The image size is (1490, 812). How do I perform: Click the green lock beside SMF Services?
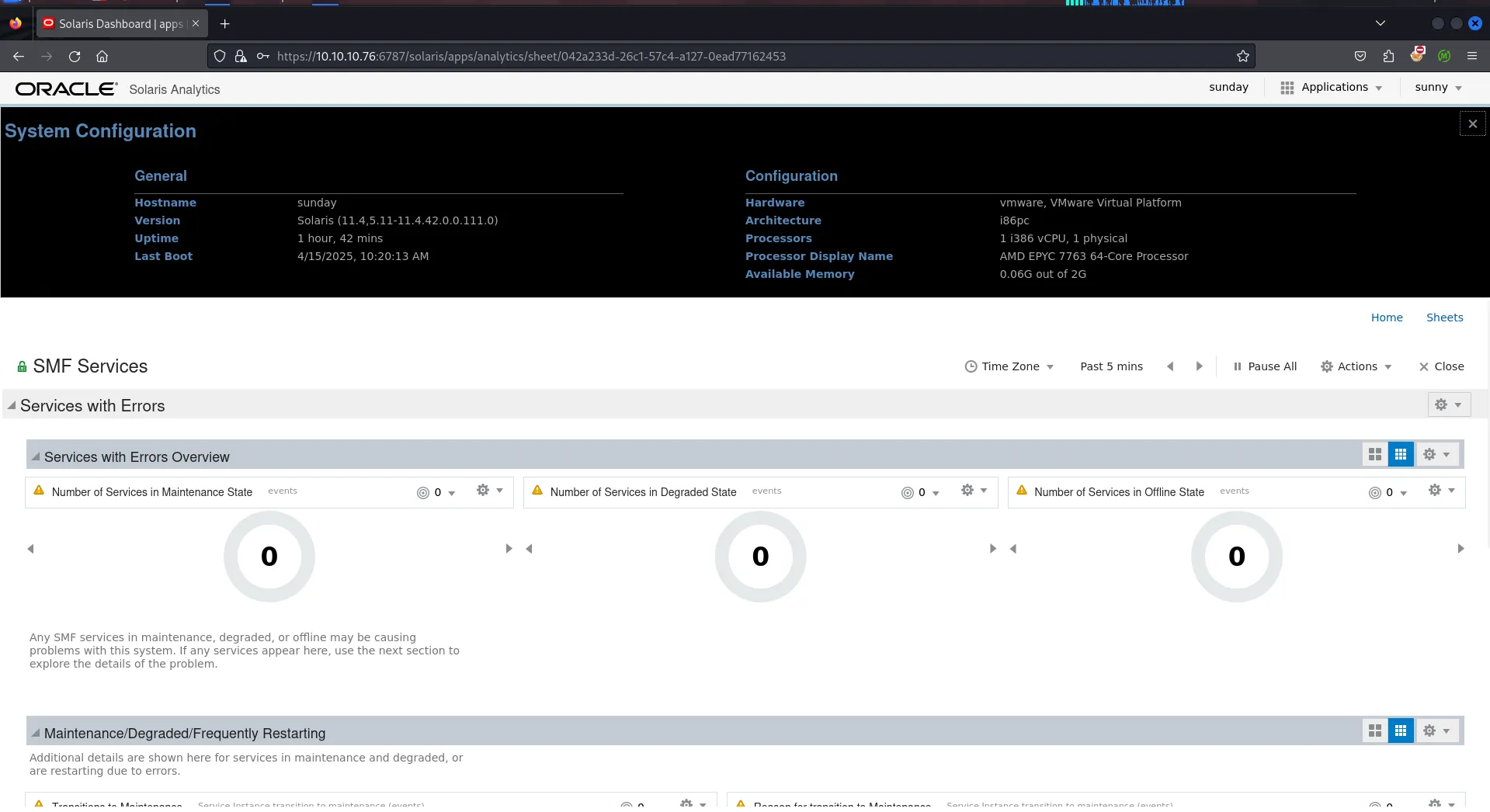pyautogui.click(x=22, y=366)
